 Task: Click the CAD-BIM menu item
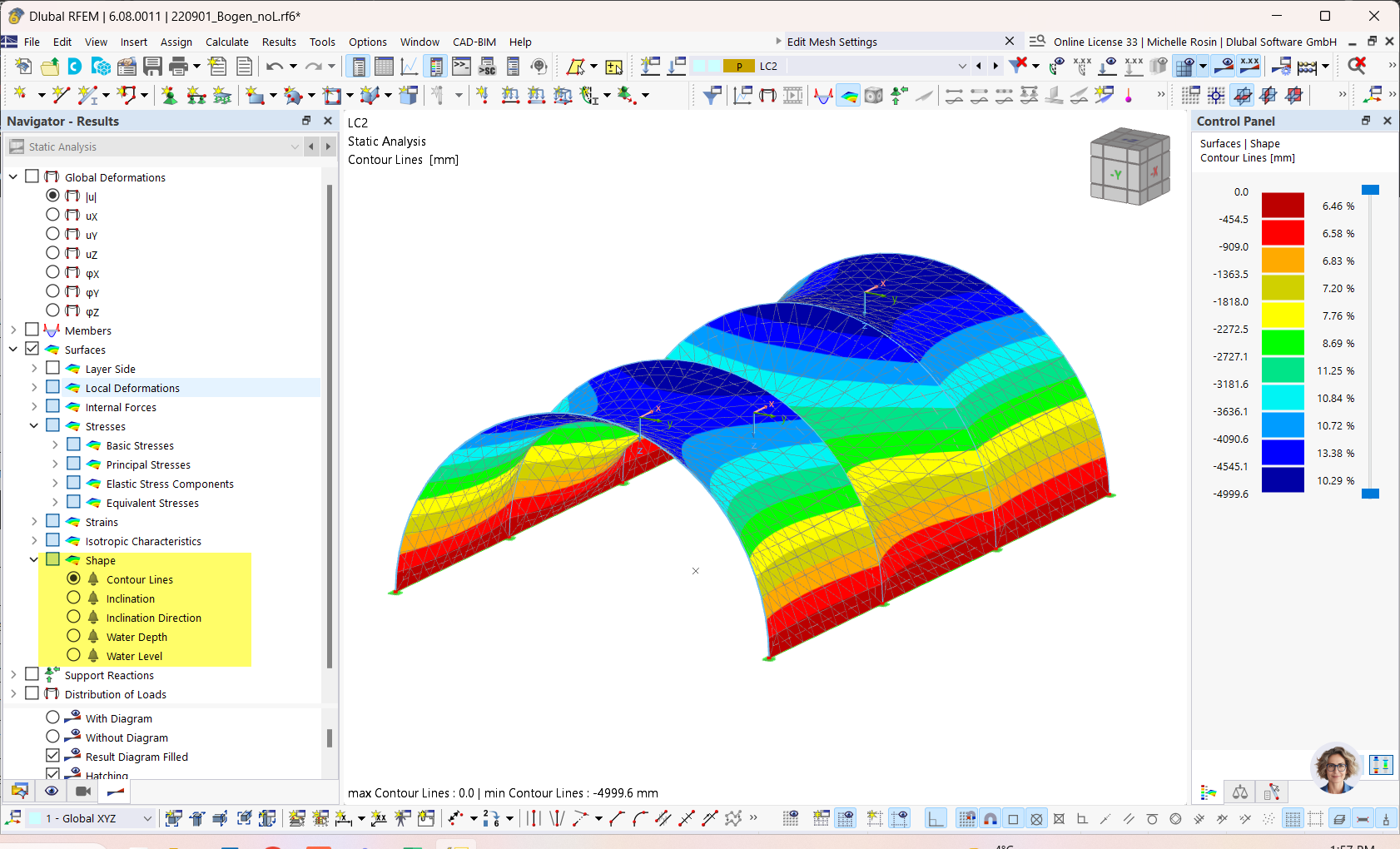pyautogui.click(x=474, y=42)
